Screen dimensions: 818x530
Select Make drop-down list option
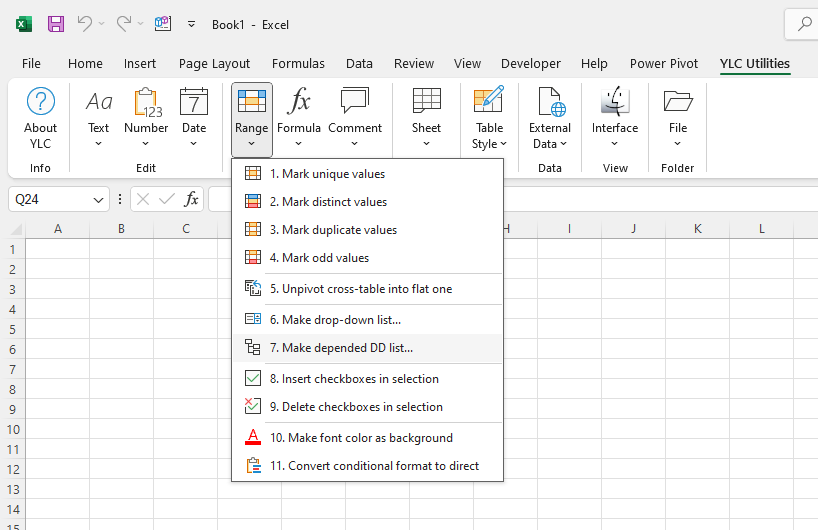pyautogui.click(x=335, y=320)
